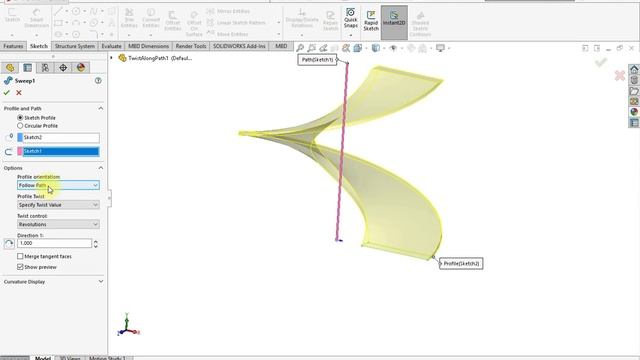Viewport: 640px width, 360px height.
Task: Open the Display Style cube icon
Action: [376, 49]
